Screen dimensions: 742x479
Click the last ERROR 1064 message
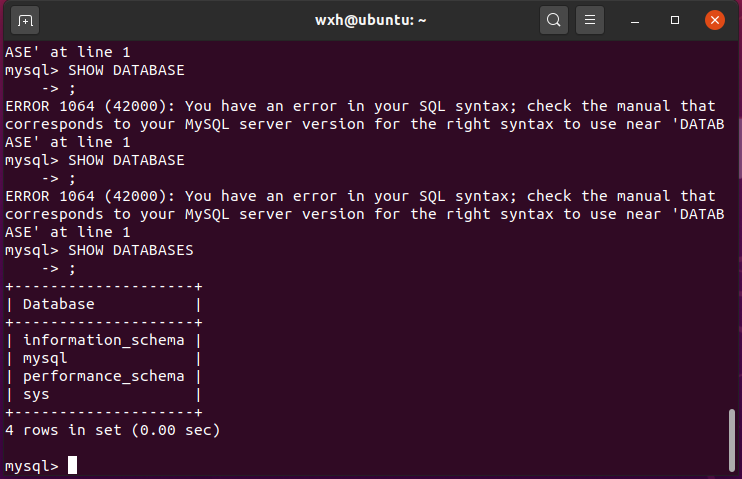pos(360,196)
